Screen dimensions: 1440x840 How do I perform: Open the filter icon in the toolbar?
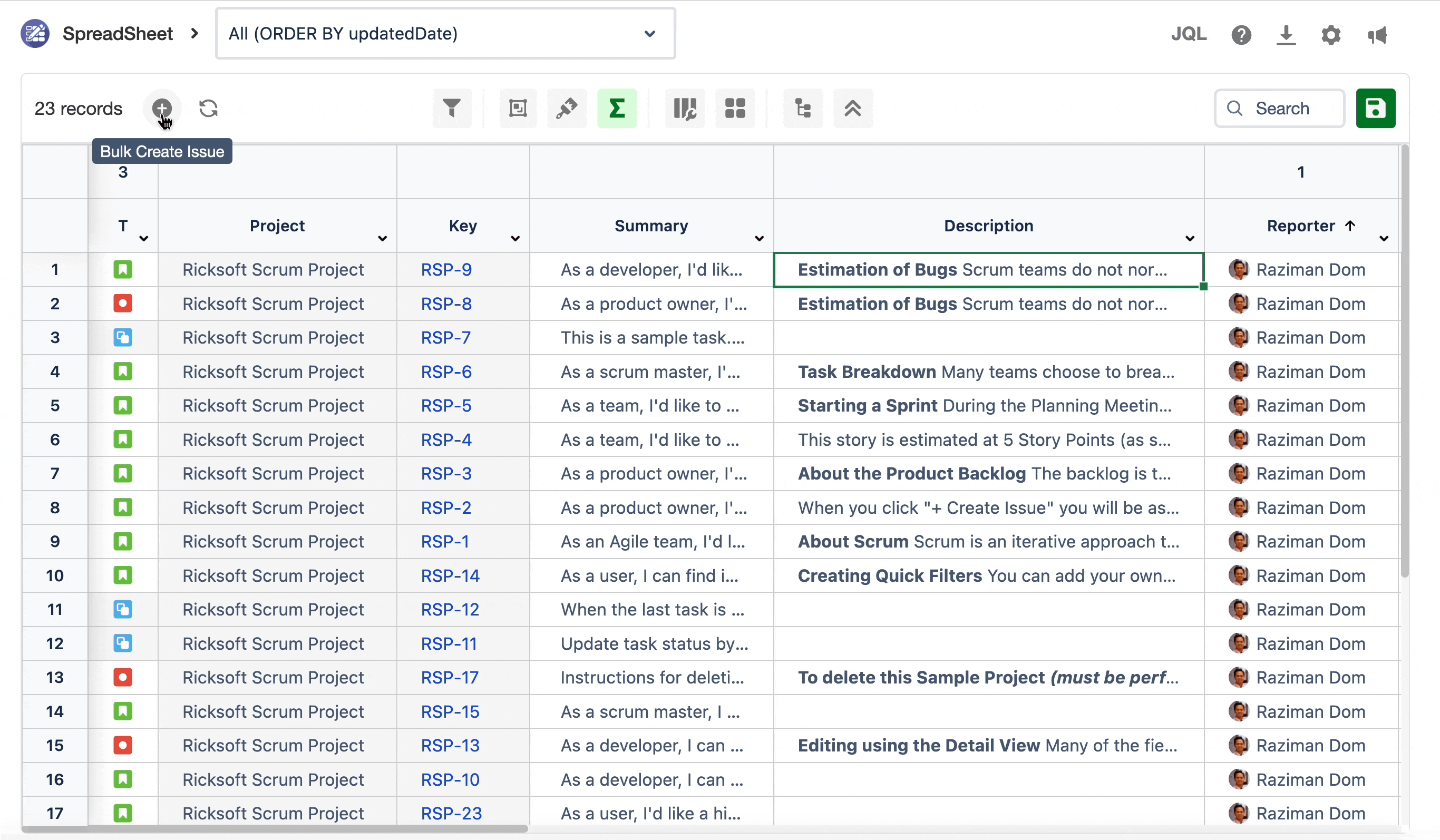click(452, 108)
